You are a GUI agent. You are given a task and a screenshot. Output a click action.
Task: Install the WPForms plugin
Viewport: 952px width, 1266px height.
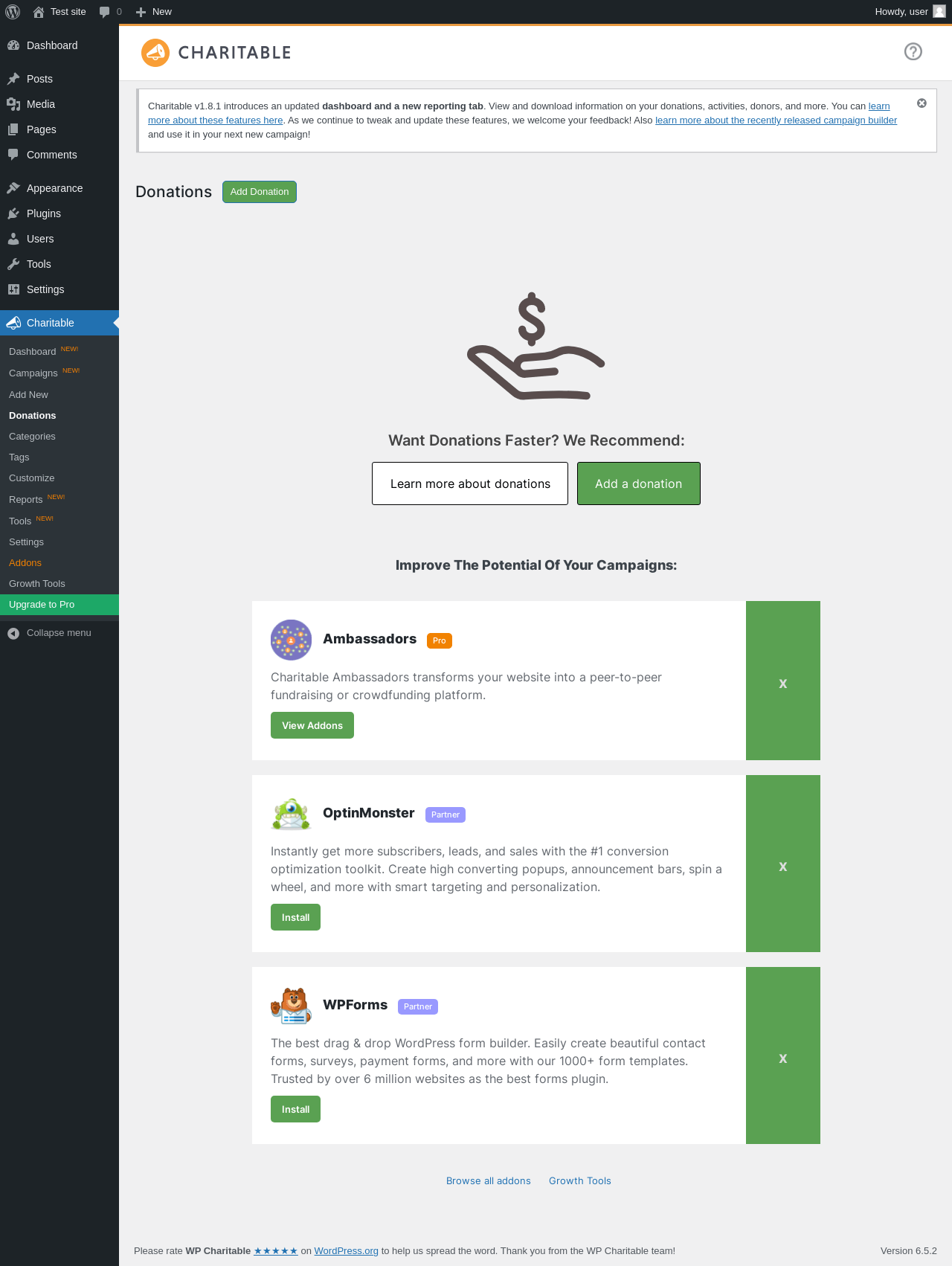295,1109
